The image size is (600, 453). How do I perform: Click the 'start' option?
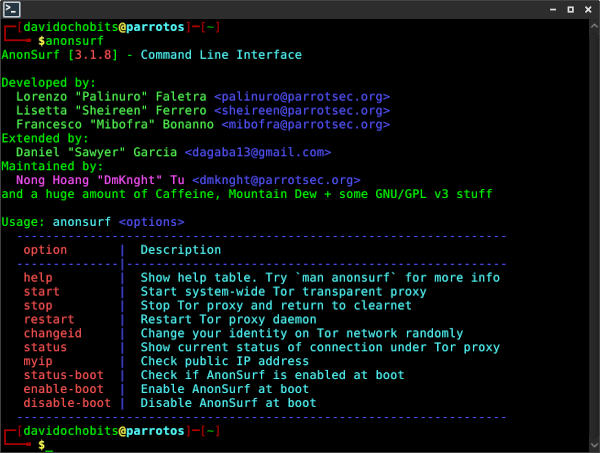(x=41, y=292)
